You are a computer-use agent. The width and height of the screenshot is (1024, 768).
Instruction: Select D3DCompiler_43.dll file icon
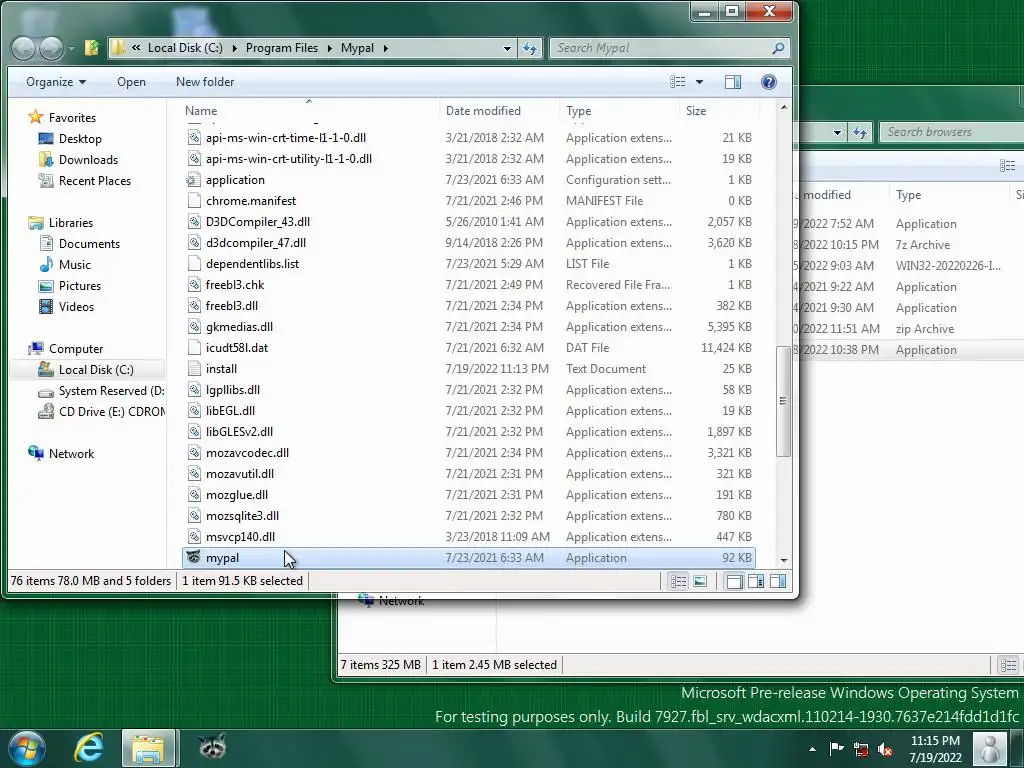[193, 221]
